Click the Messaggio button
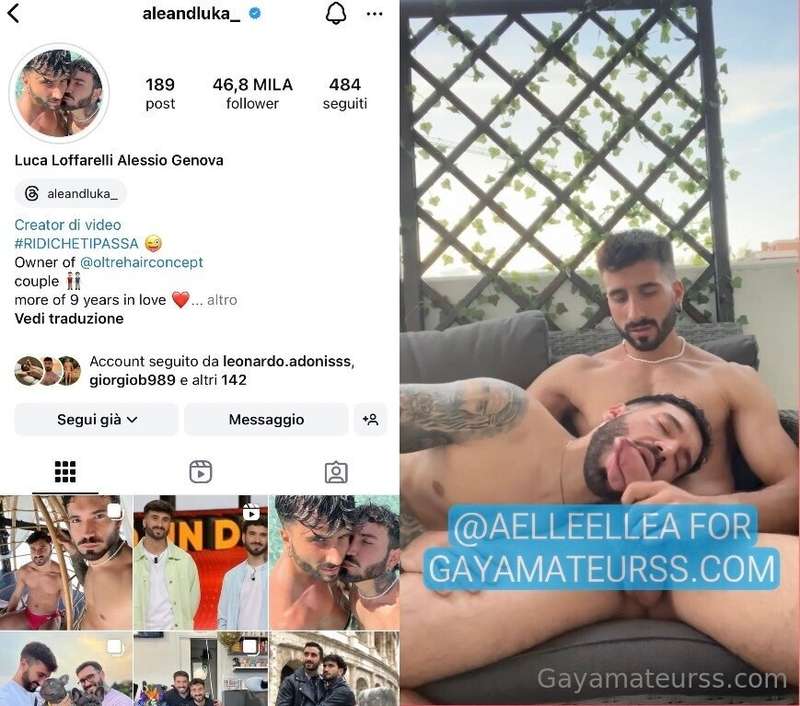 [x=266, y=419]
